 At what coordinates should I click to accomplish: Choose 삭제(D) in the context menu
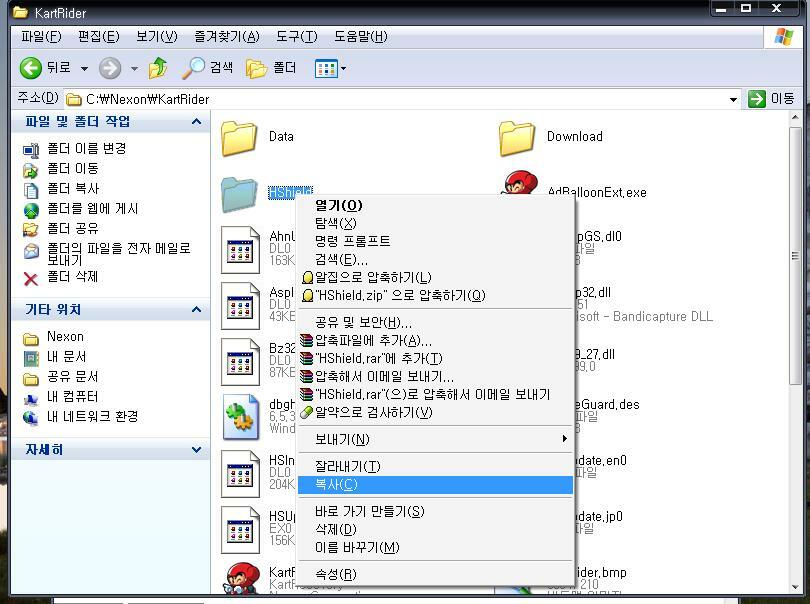pos(435,530)
